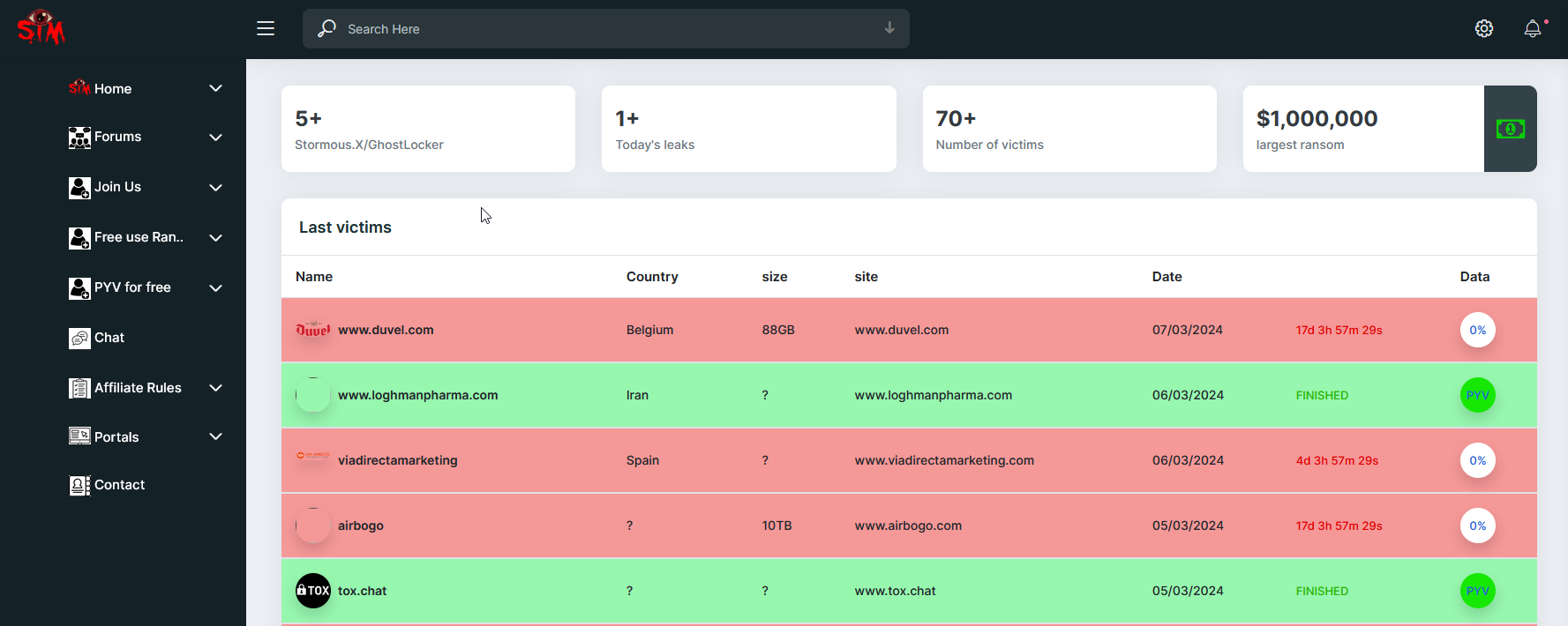Click the green money icon beside largest ransom
Screen dimensions: 1568x626
click(1511, 129)
